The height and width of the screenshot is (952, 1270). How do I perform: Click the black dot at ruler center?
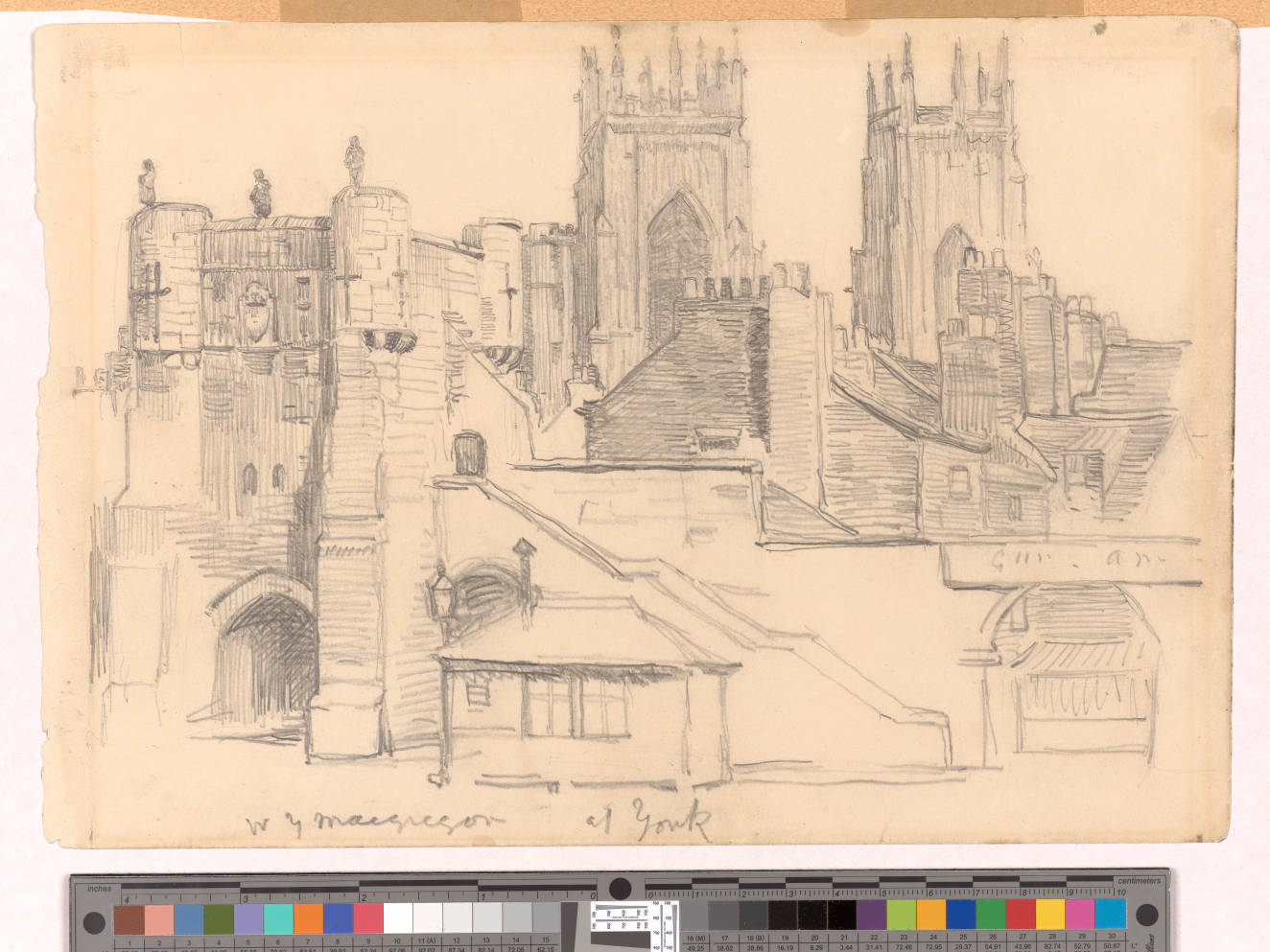(621, 888)
